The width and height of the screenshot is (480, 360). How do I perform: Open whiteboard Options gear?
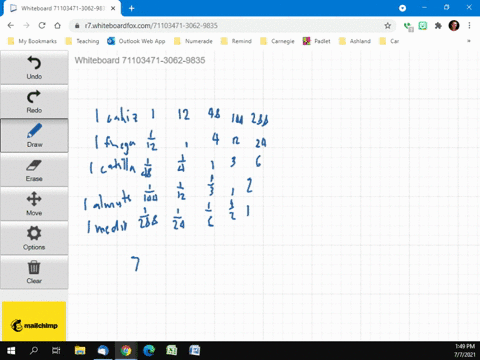[x=34, y=238]
